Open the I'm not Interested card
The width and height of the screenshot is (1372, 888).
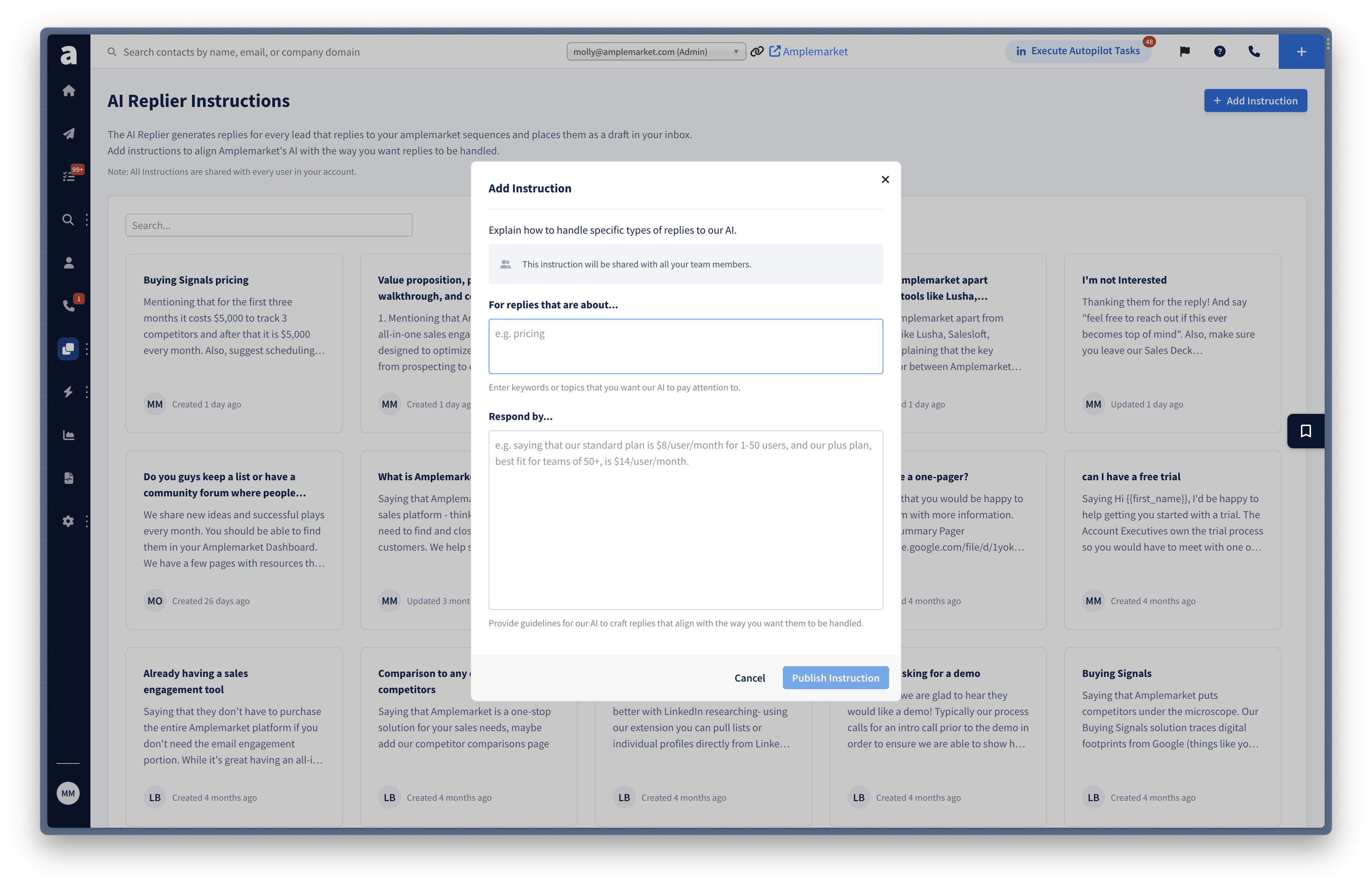1172,343
